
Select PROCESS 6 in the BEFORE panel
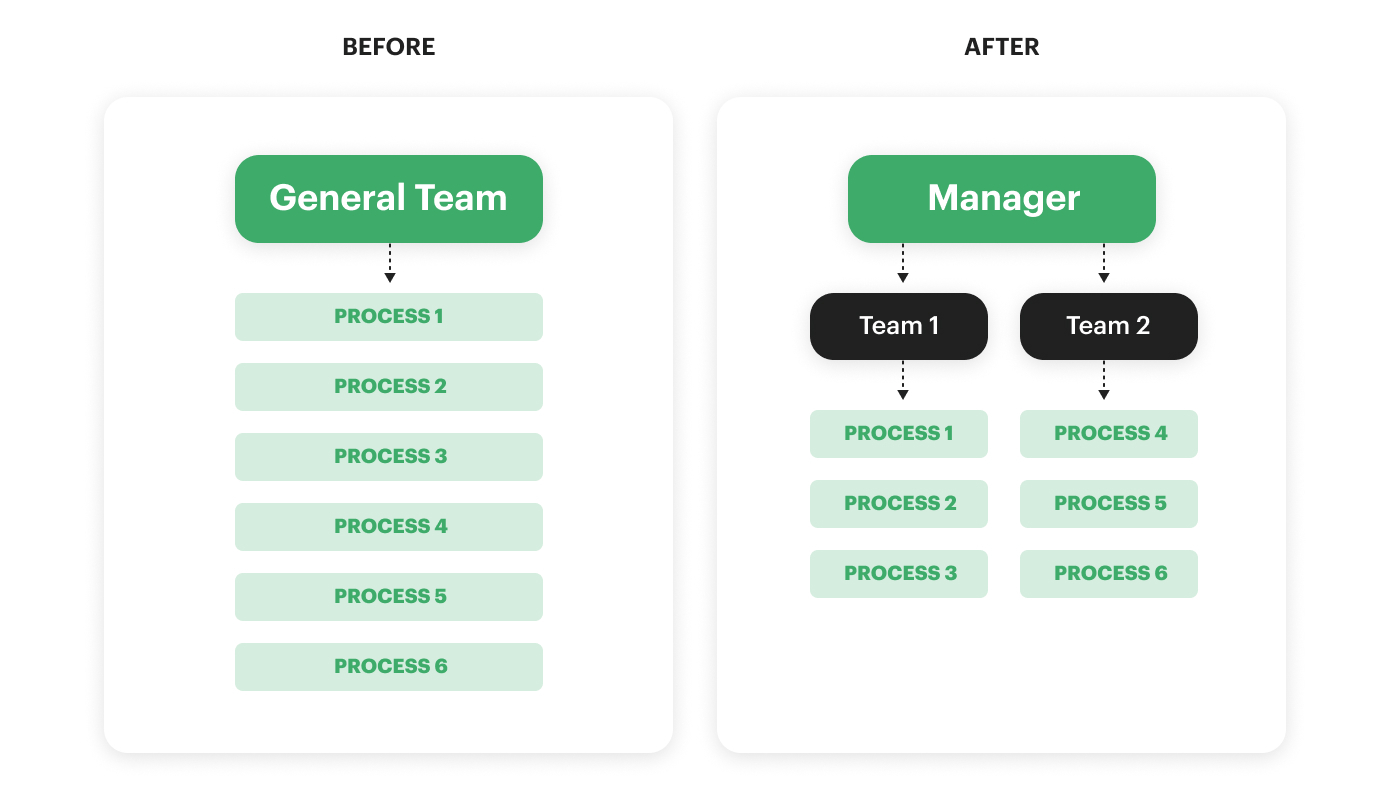388,667
